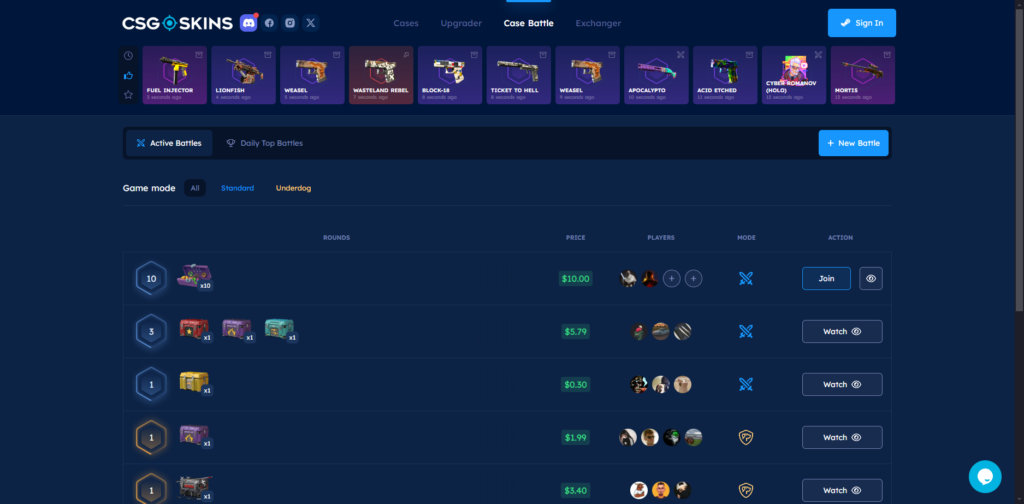Image resolution: width=1024 pixels, height=504 pixels.
Task: Watch the $3.40 battle
Action: coord(842,490)
